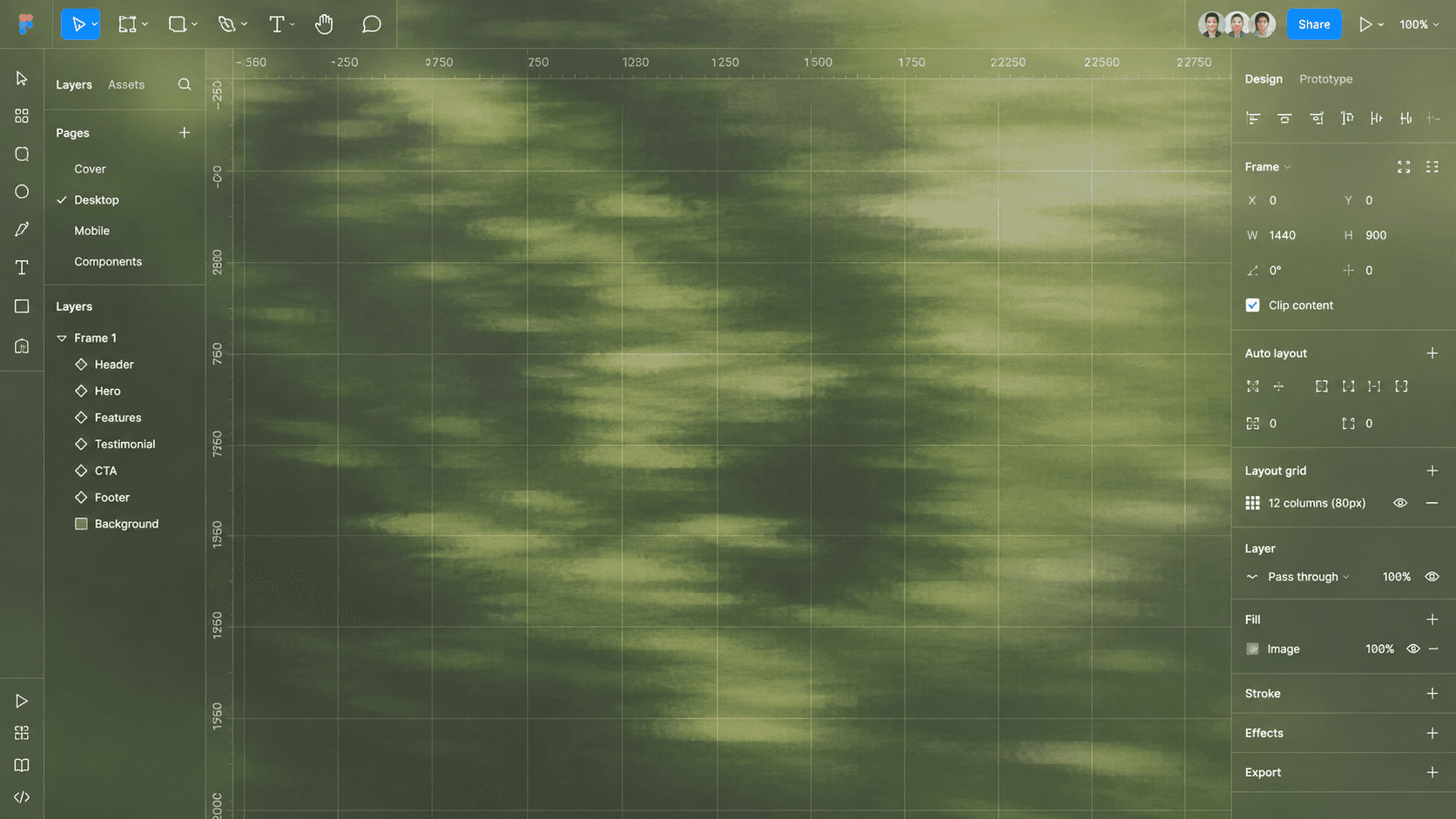Open the book icon in left sidebar
1456x819 pixels.
tap(22, 765)
